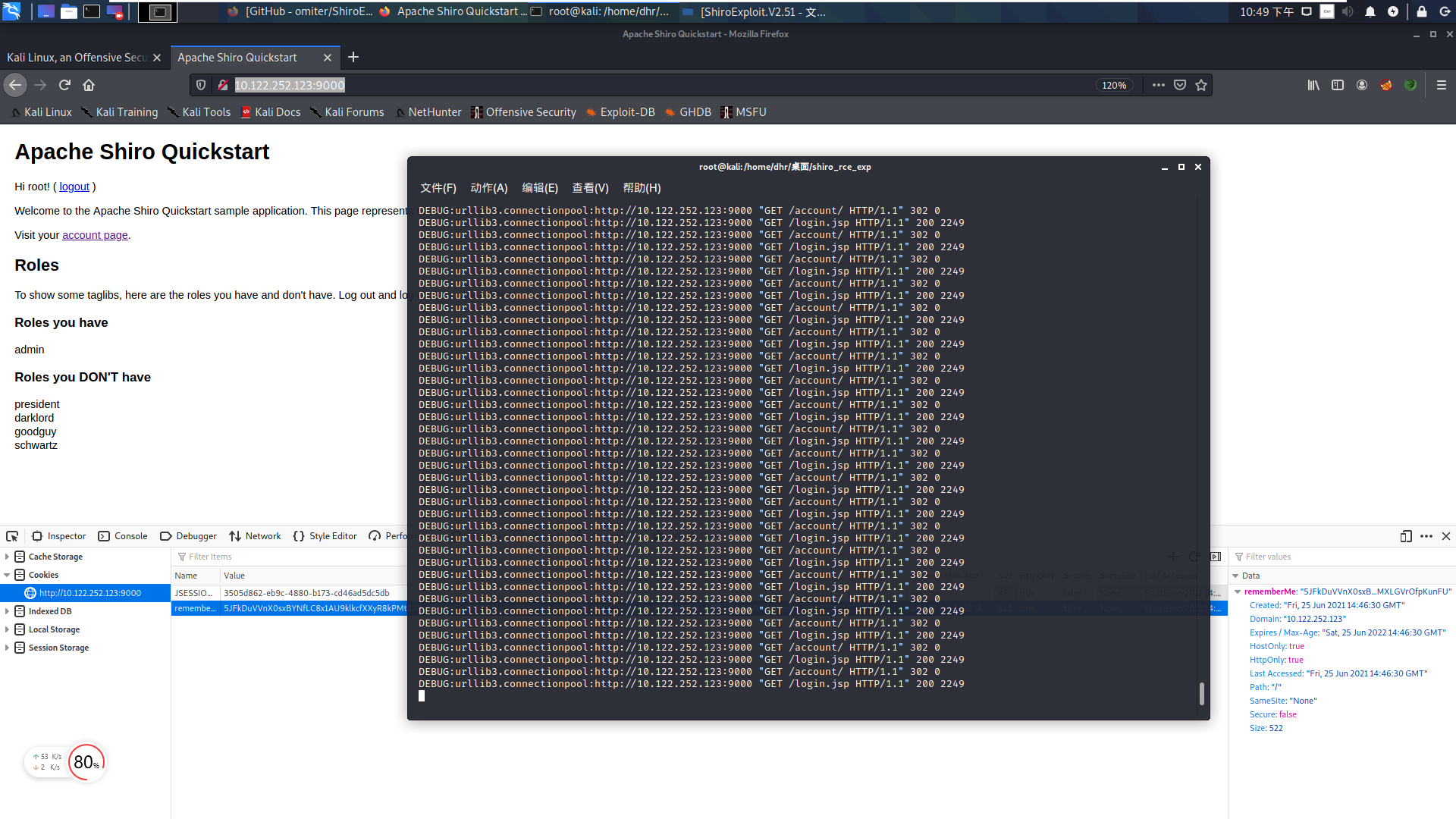Image resolution: width=1456 pixels, height=819 pixels.
Task: Bookmark this page with star icon
Action: pos(1201,85)
